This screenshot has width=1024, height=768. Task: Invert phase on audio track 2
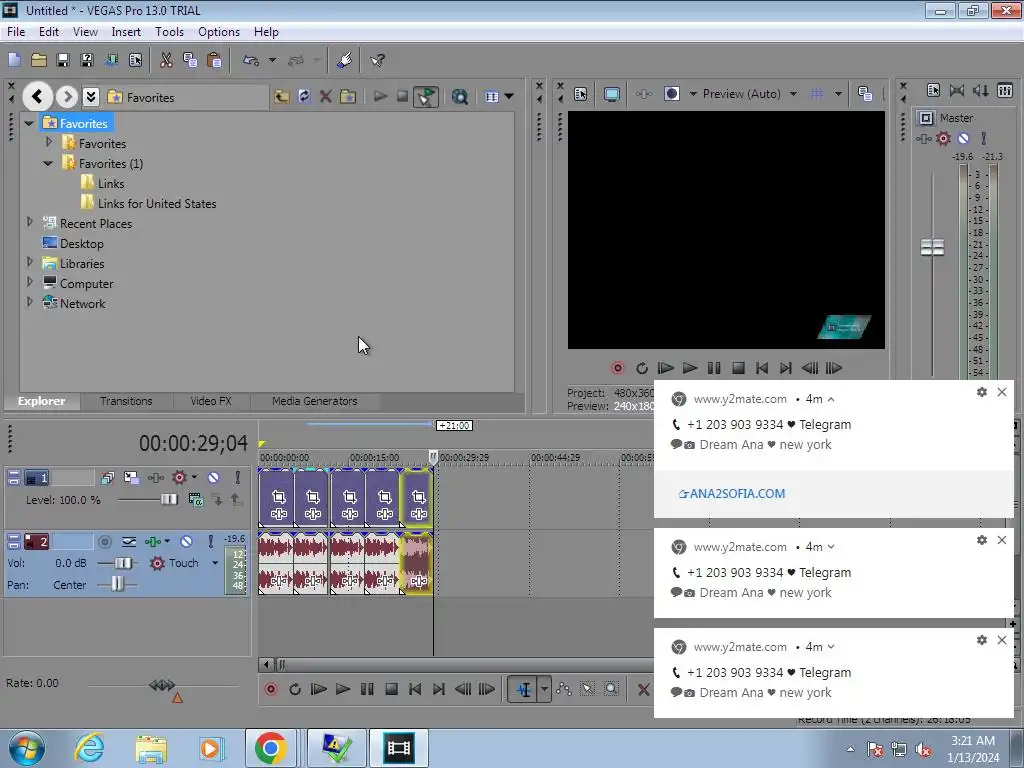129,541
